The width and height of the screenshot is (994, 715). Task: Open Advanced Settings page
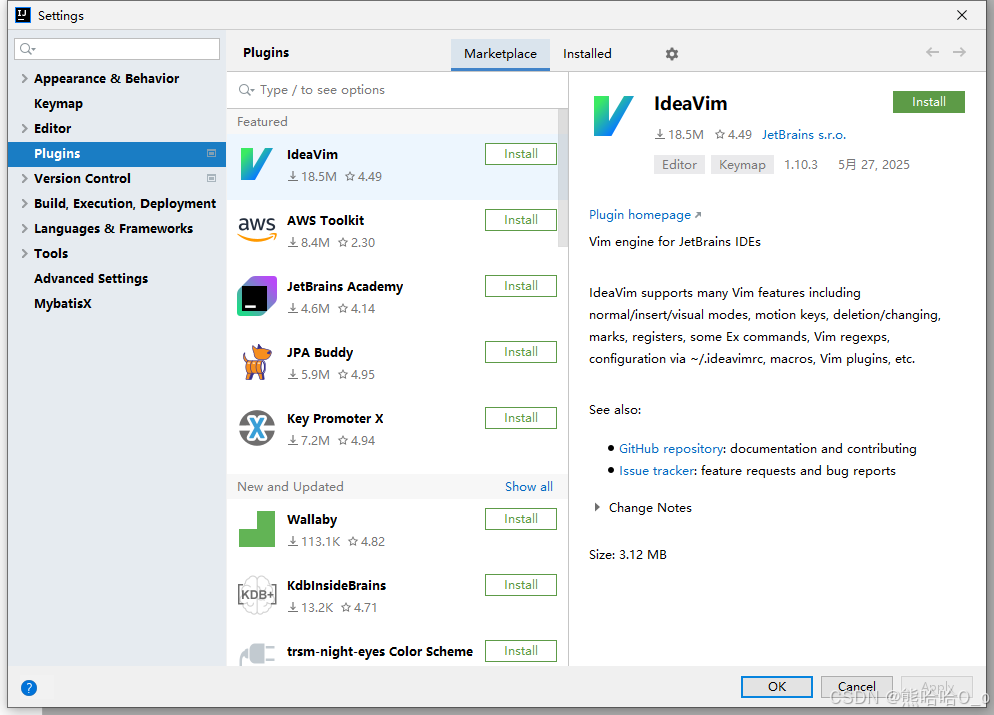click(91, 279)
